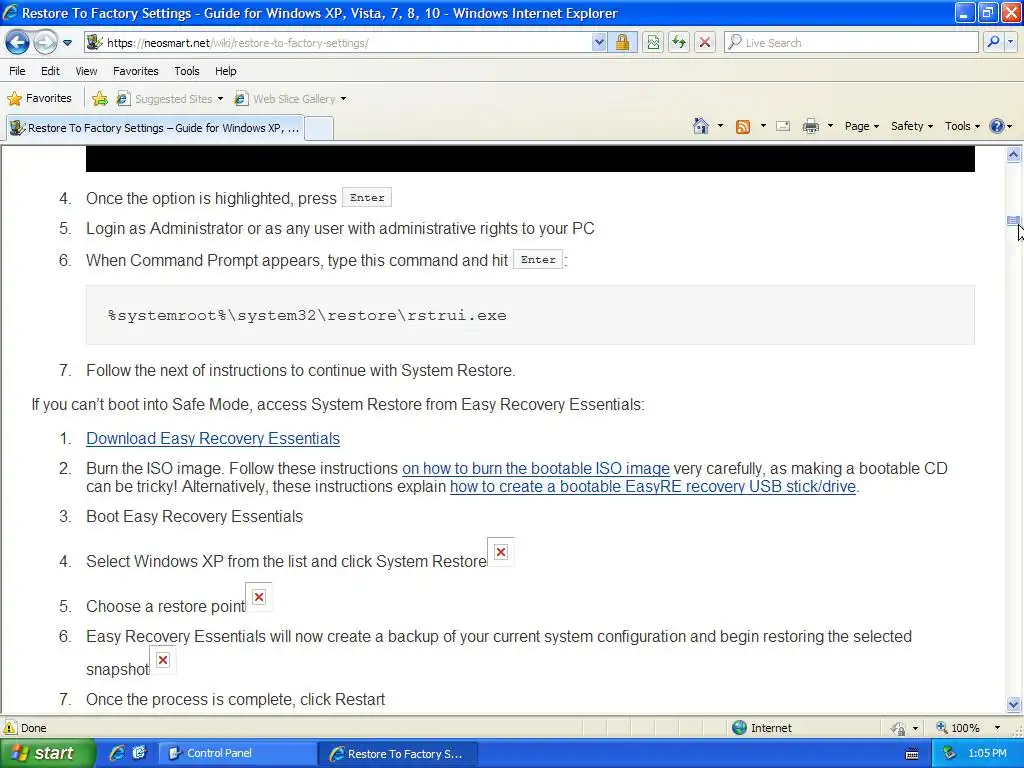Click the keyboard icon in system tray
The height and width of the screenshot is (768, 1024).
tap(912, 754)
